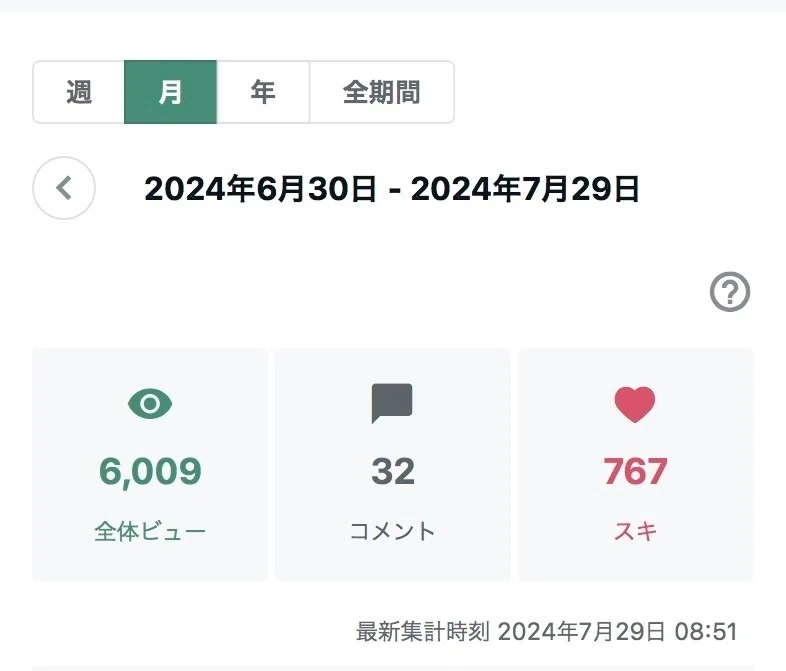Click the 最新集計時刻 timestamp text
The height and width of the screenshot is (671, 786).
click(x=546, y=631)
